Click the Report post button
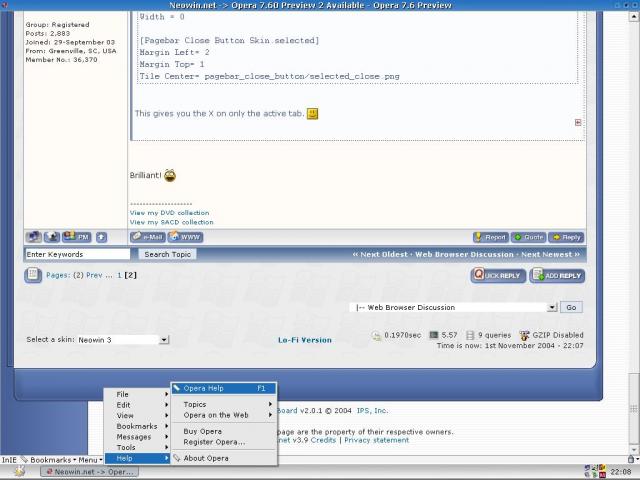 coord(491,237)
